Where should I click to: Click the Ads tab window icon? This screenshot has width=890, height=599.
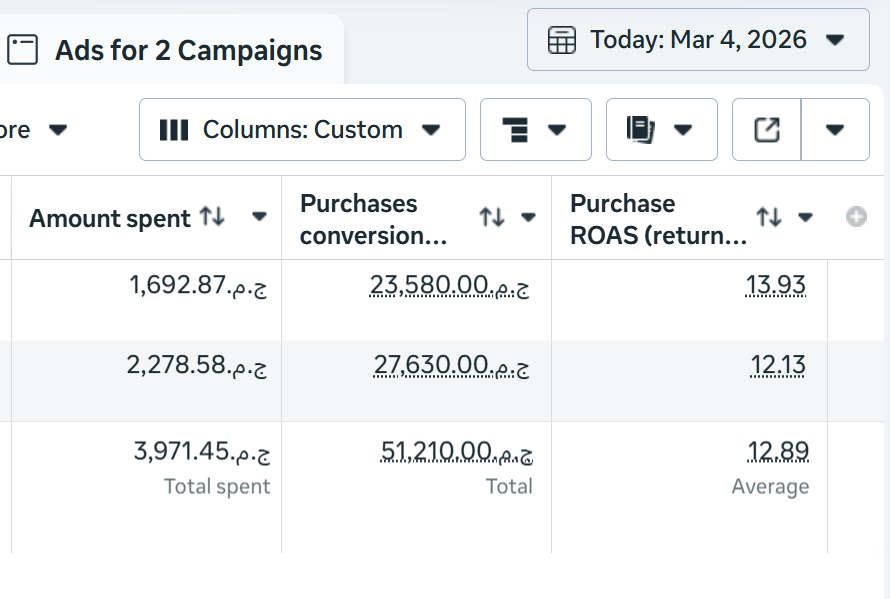coord(23,50)
